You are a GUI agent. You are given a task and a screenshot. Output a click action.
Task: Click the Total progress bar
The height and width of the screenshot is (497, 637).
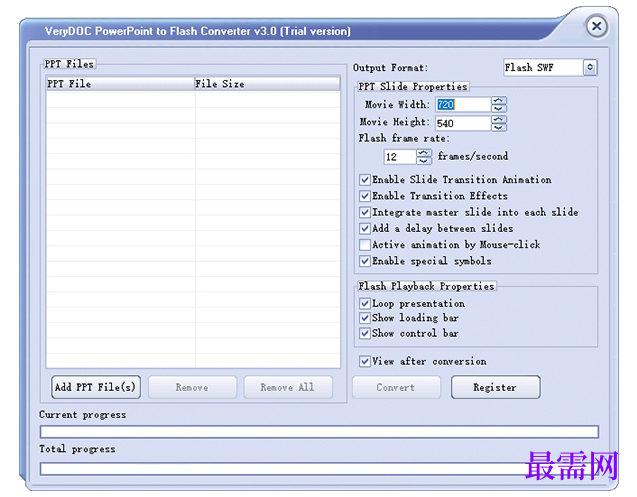319,469
